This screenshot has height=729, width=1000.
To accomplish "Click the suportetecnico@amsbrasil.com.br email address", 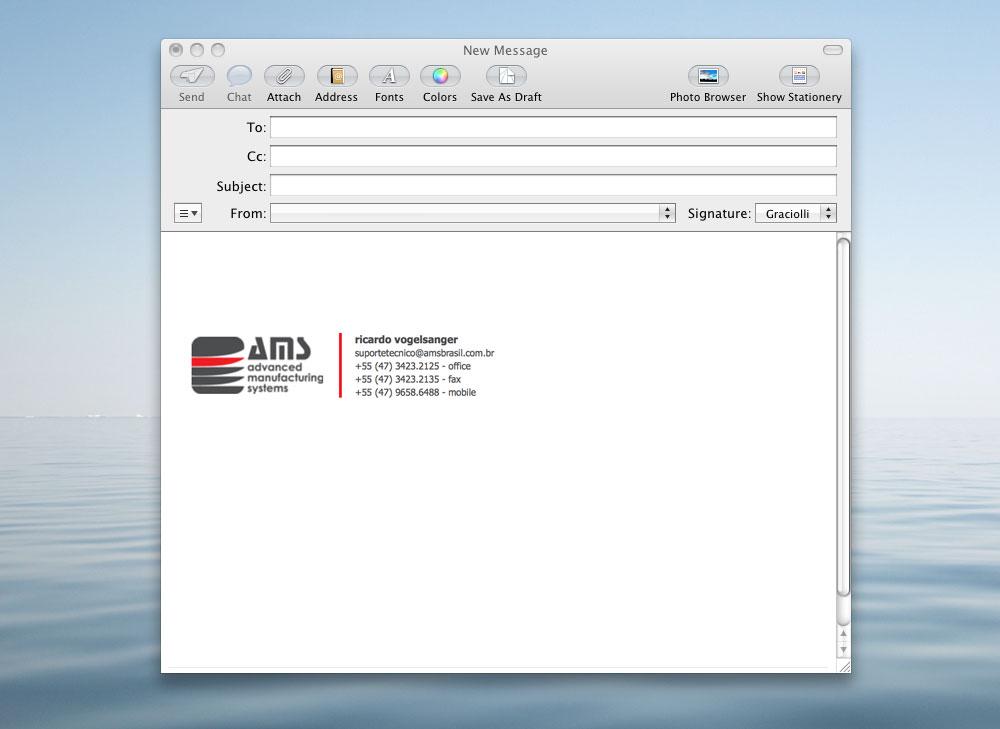I will [x=424, y=353].
